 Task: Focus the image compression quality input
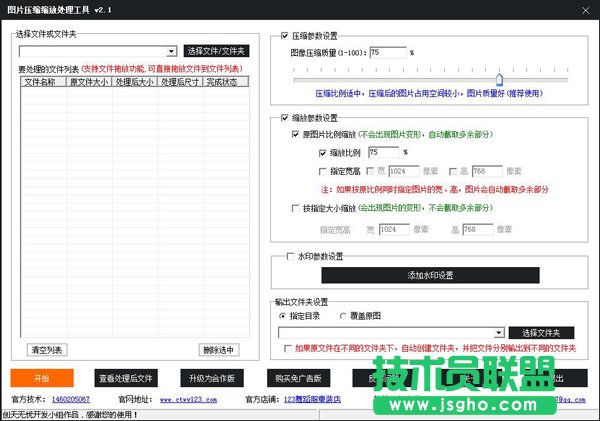click(x=388, y=52)
